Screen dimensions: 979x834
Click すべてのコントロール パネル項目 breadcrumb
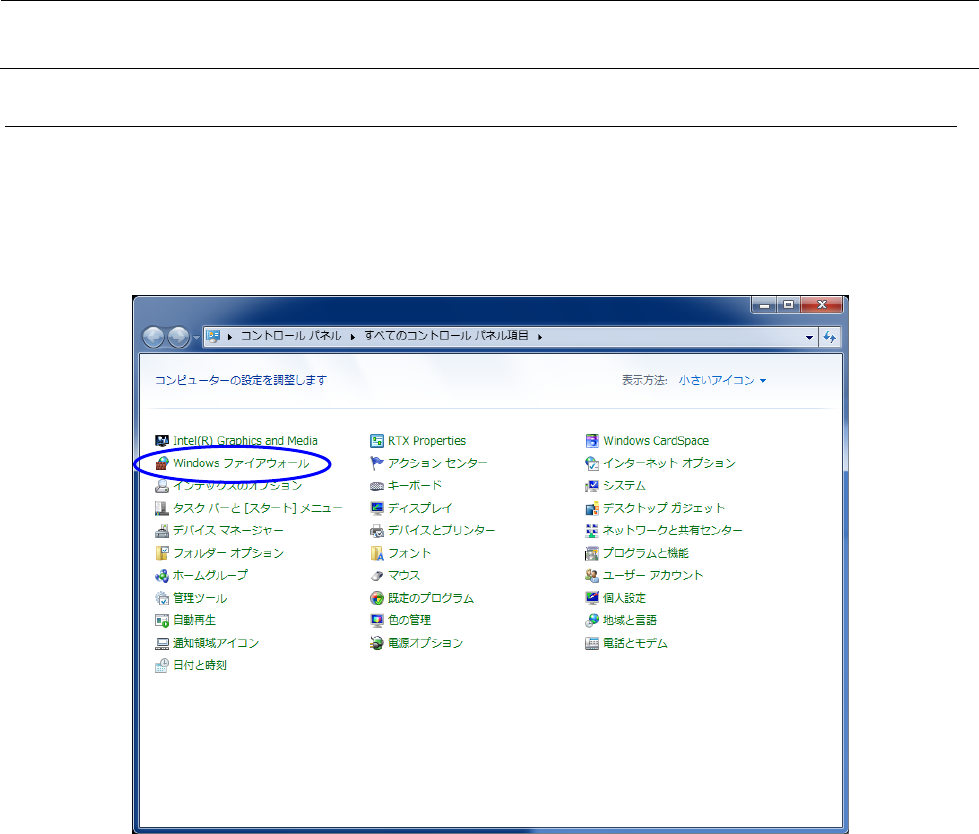446,336
